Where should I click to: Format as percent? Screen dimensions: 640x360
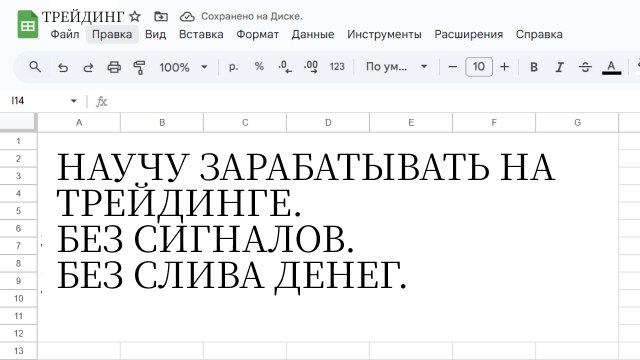click(259, 67)
